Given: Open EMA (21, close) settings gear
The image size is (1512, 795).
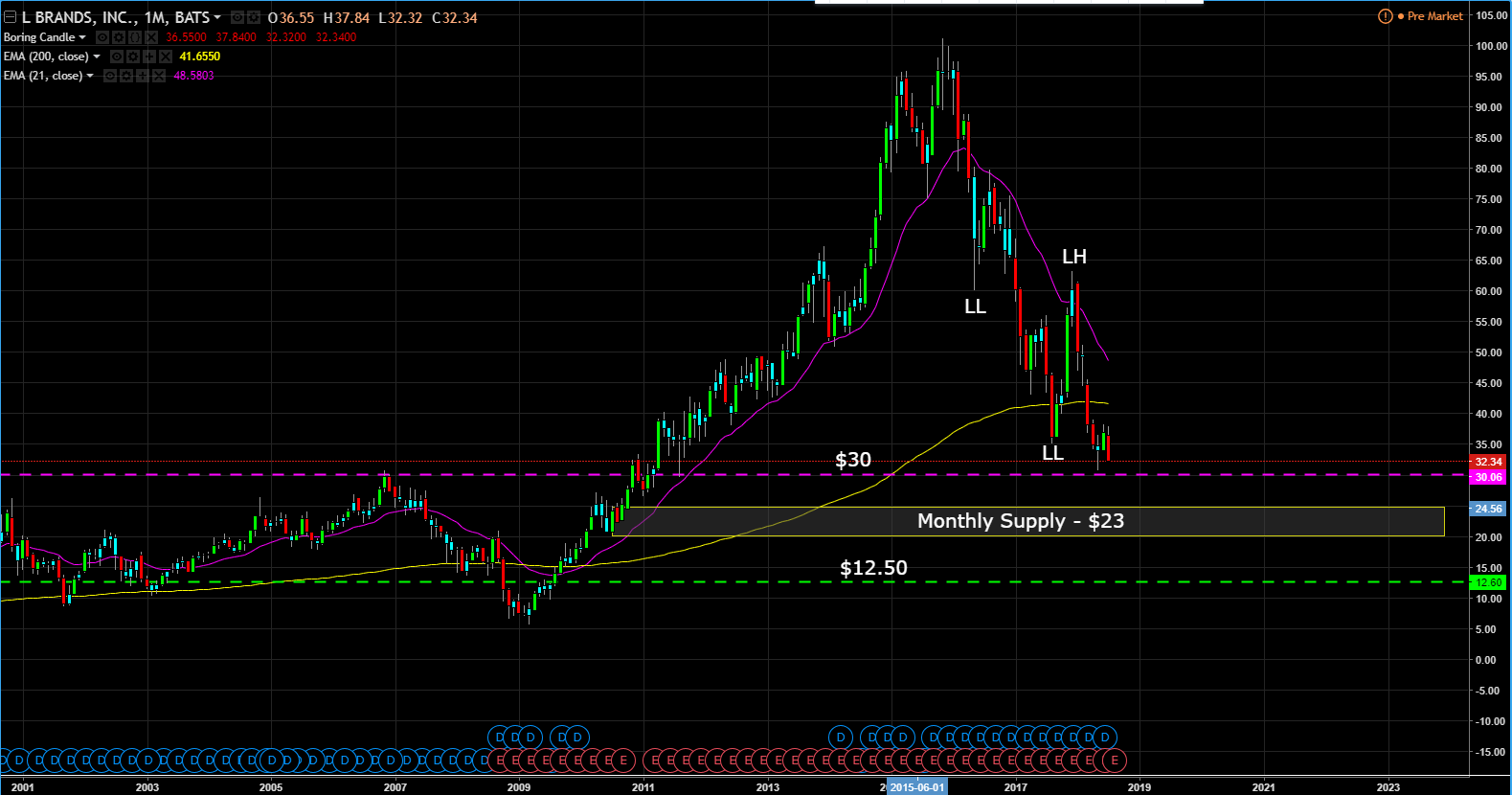Looking at the screenshot, I should [126, 76].
